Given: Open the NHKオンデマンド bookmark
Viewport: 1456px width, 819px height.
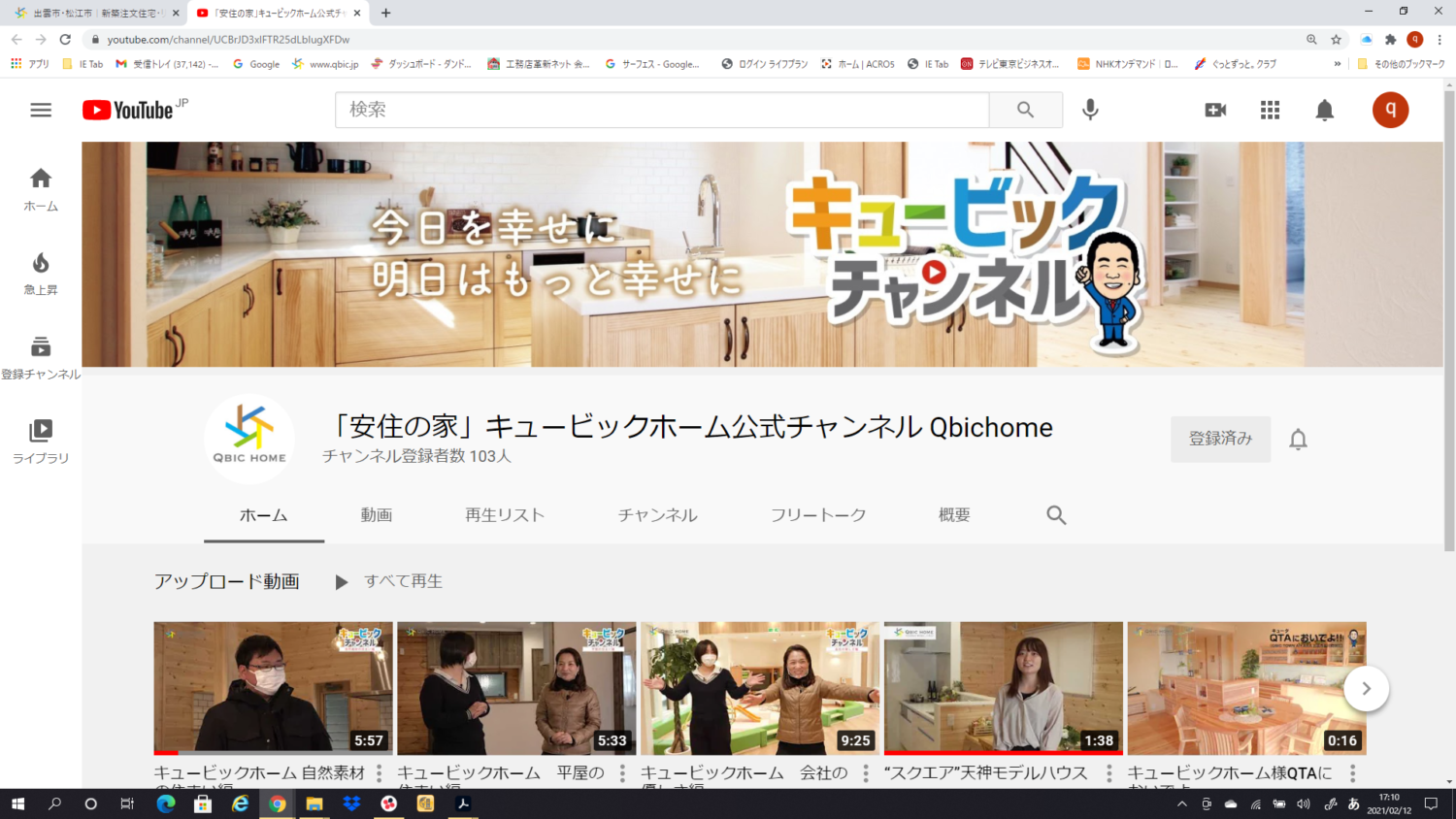Looking at the screenshot, I should tap(1128, 64).
